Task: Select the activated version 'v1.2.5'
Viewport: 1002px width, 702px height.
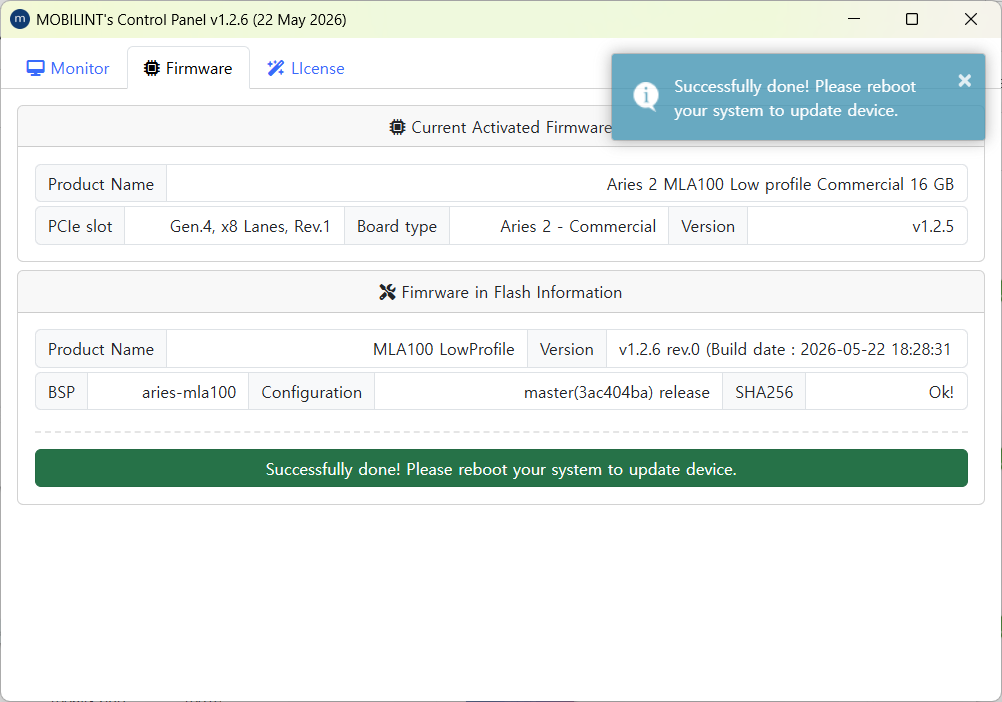Action: 932,227
